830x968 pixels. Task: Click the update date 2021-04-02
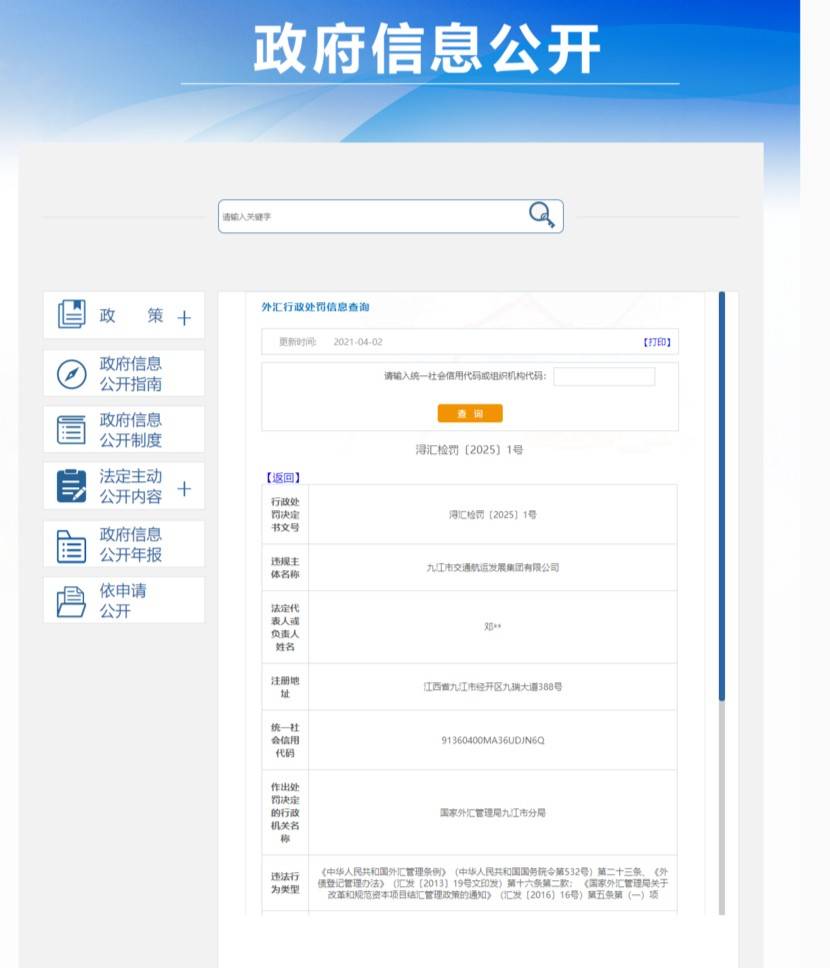(358, 342)
